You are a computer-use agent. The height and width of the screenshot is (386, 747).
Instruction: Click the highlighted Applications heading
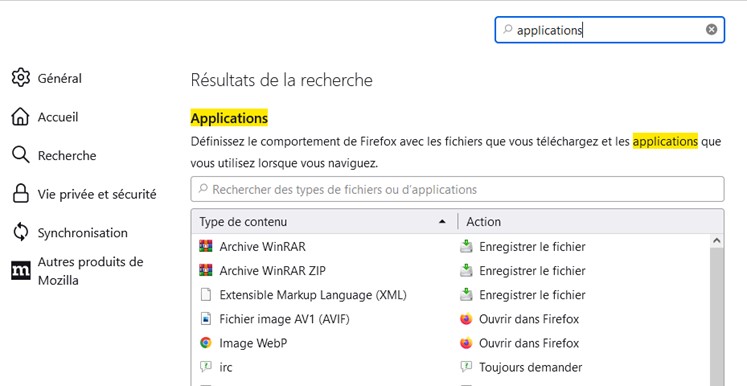click(x=229, y=118)
